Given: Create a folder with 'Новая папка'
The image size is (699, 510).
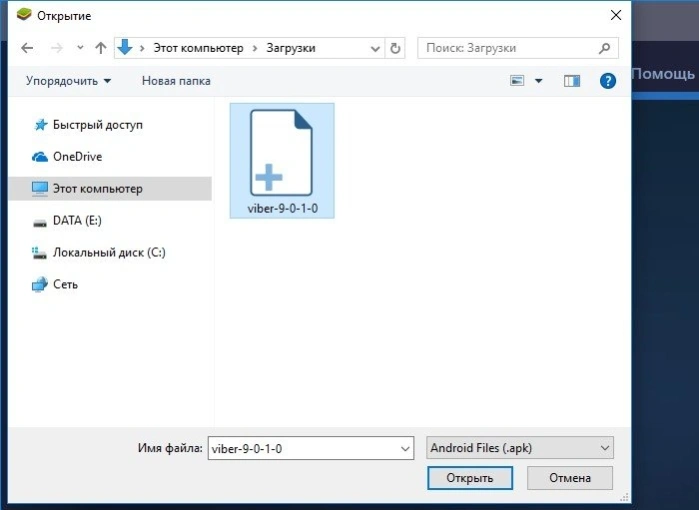Looking at the screenshot, I should [176, 81].
